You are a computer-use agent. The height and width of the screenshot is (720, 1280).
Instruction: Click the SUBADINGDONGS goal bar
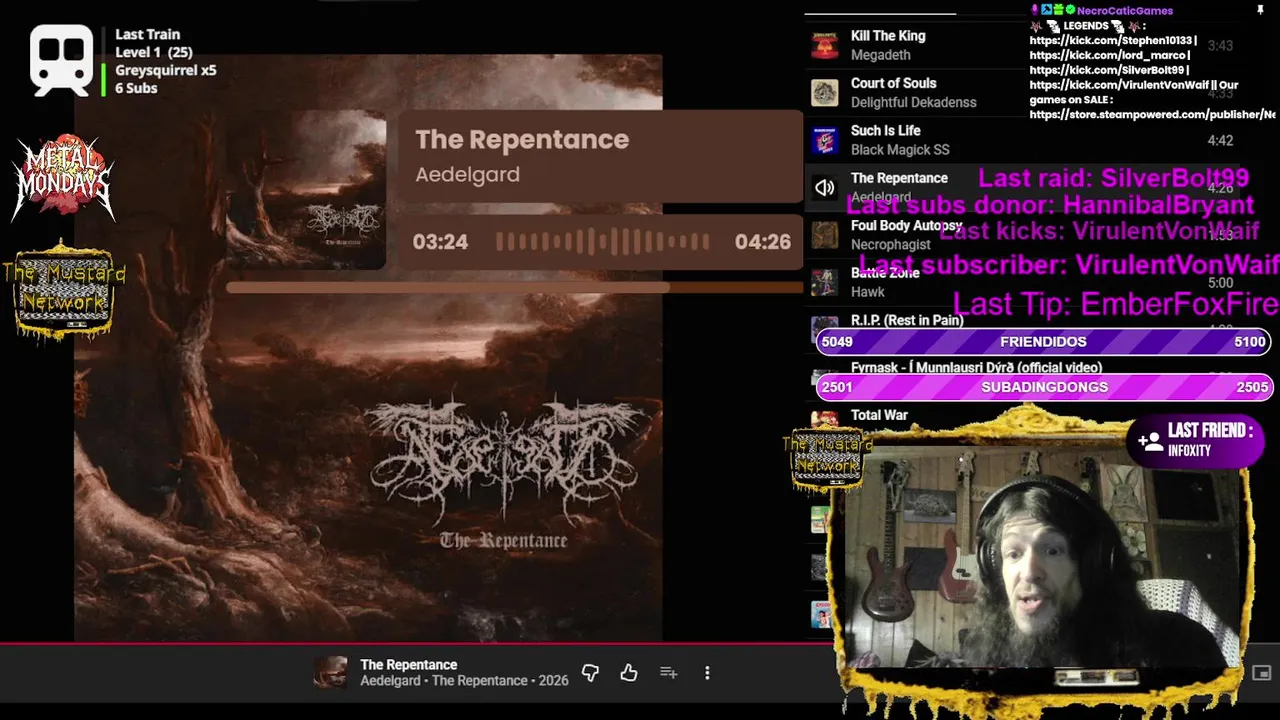(x=1044, y=387)
